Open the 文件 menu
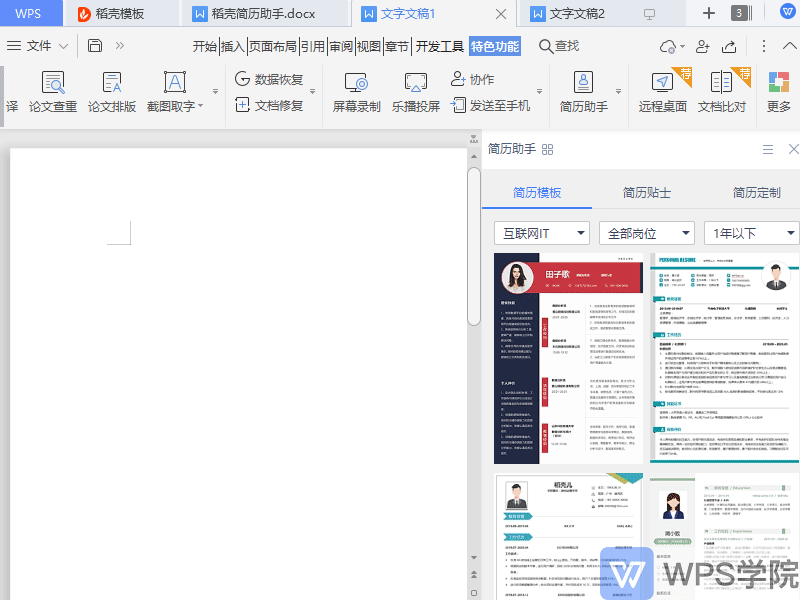This screenshot has width=800, height=600. (x=38, y=46)
